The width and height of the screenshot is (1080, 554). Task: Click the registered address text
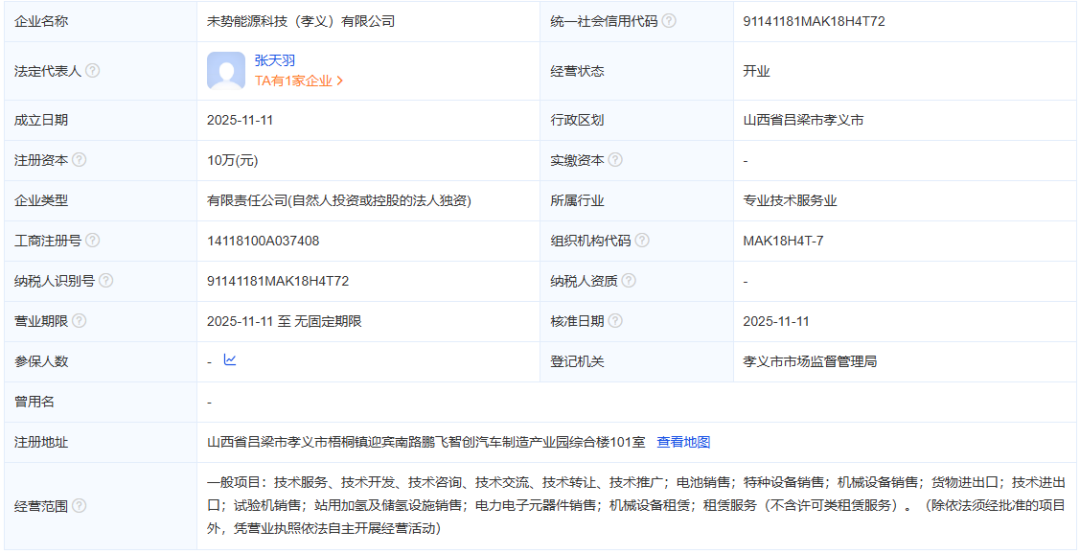point(427,442)
